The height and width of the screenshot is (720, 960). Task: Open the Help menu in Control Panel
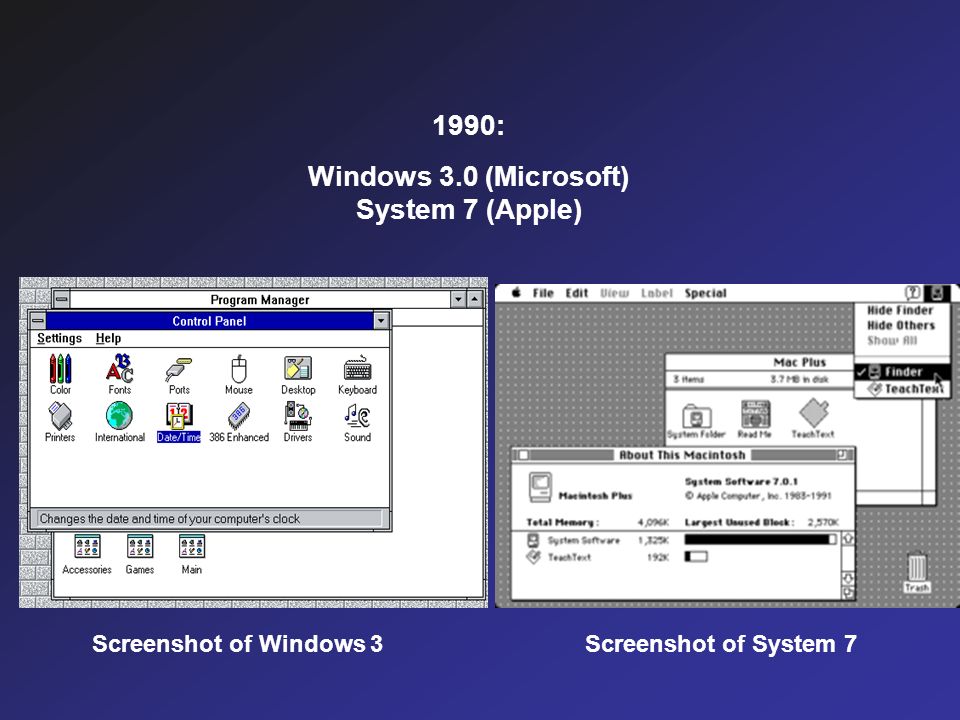(x=108, y=338)
